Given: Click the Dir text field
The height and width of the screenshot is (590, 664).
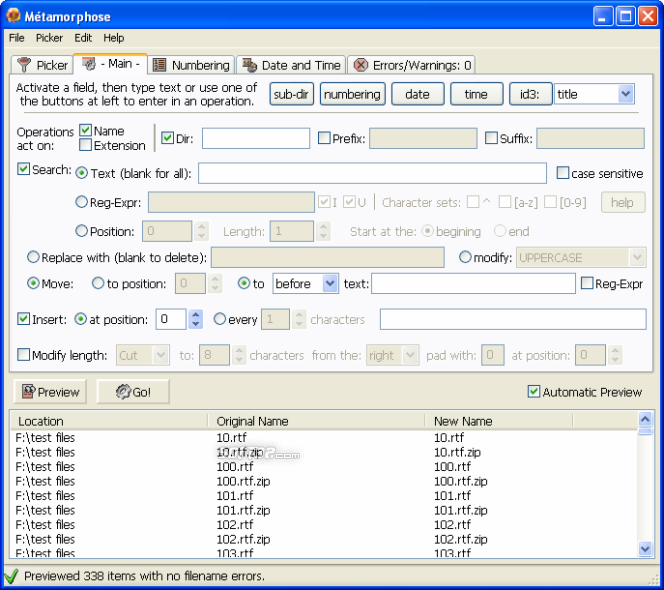Looking at the screenshot, I should (x=256, y=138).
